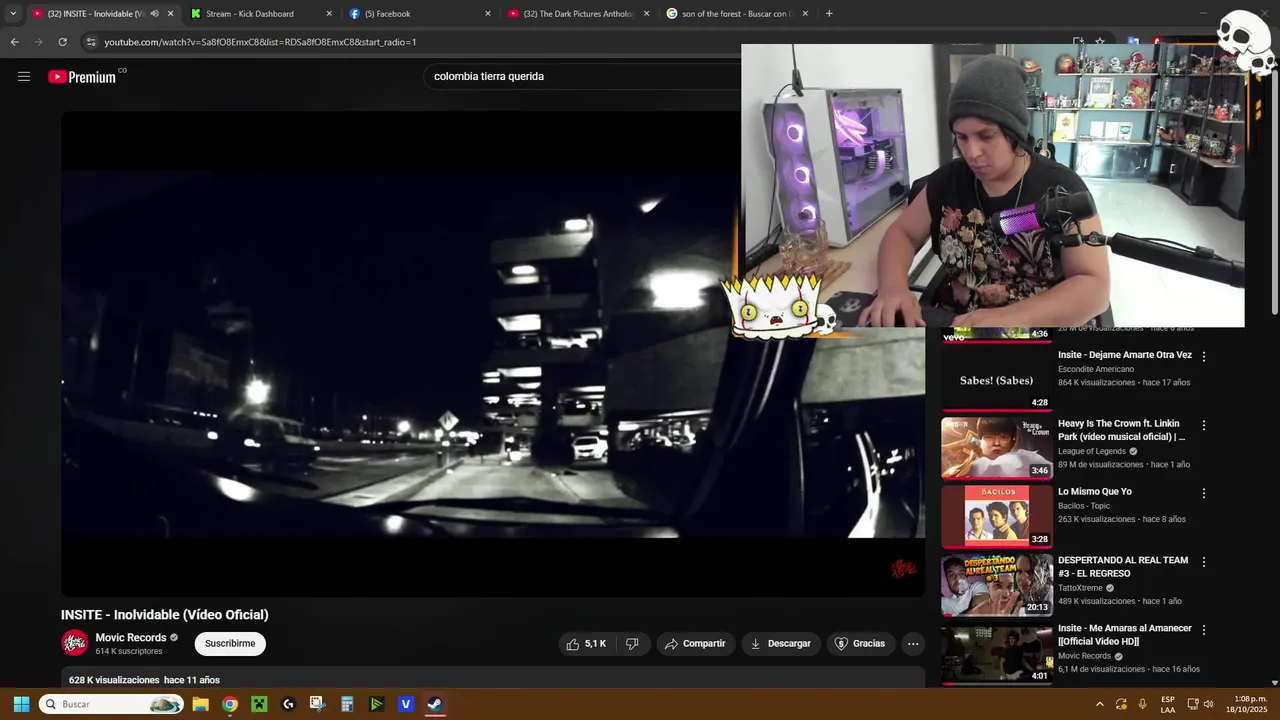This screenshot has height=720, width=1280.
Task: Open File Explorer from the taskbar
Action: [200, 704]
